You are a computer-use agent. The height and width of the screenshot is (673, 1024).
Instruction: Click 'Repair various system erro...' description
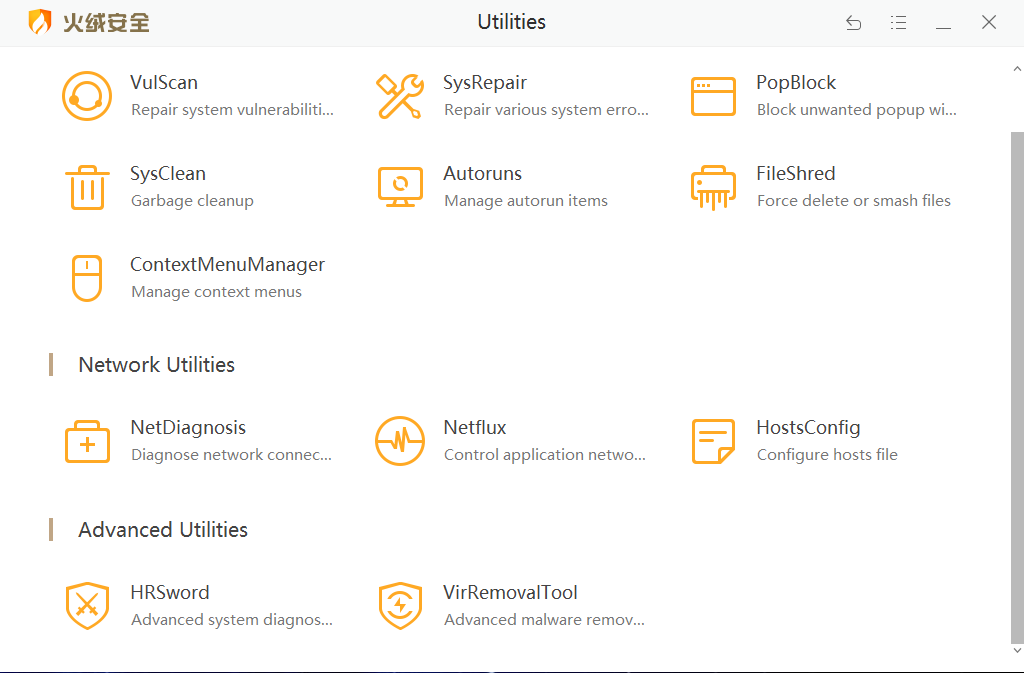[547, 110]
